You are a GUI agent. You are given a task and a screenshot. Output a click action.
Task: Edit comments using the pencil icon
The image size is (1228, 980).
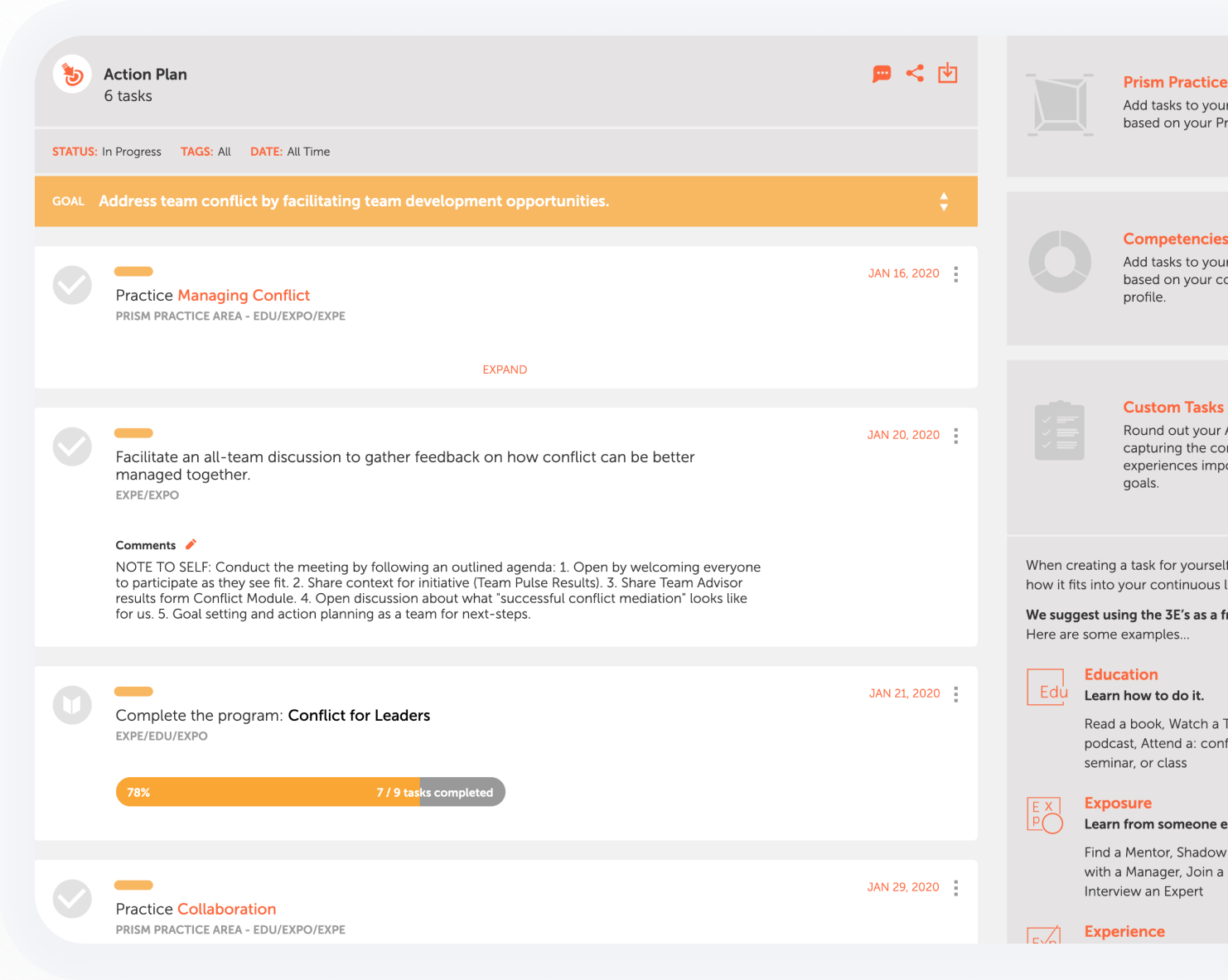pos(191,544)
